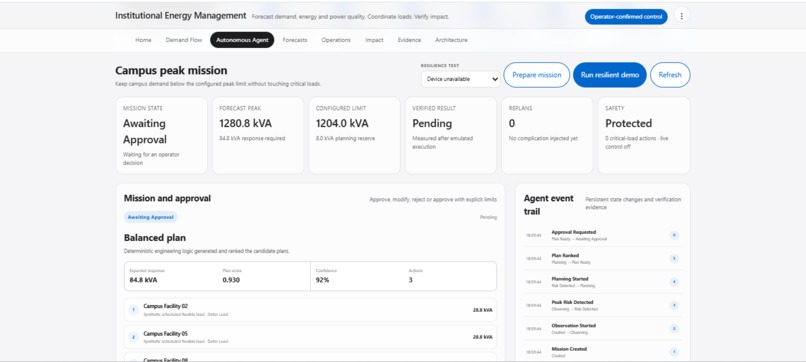
Task: Click the Plan Ranked event entry
Action: 602,259
